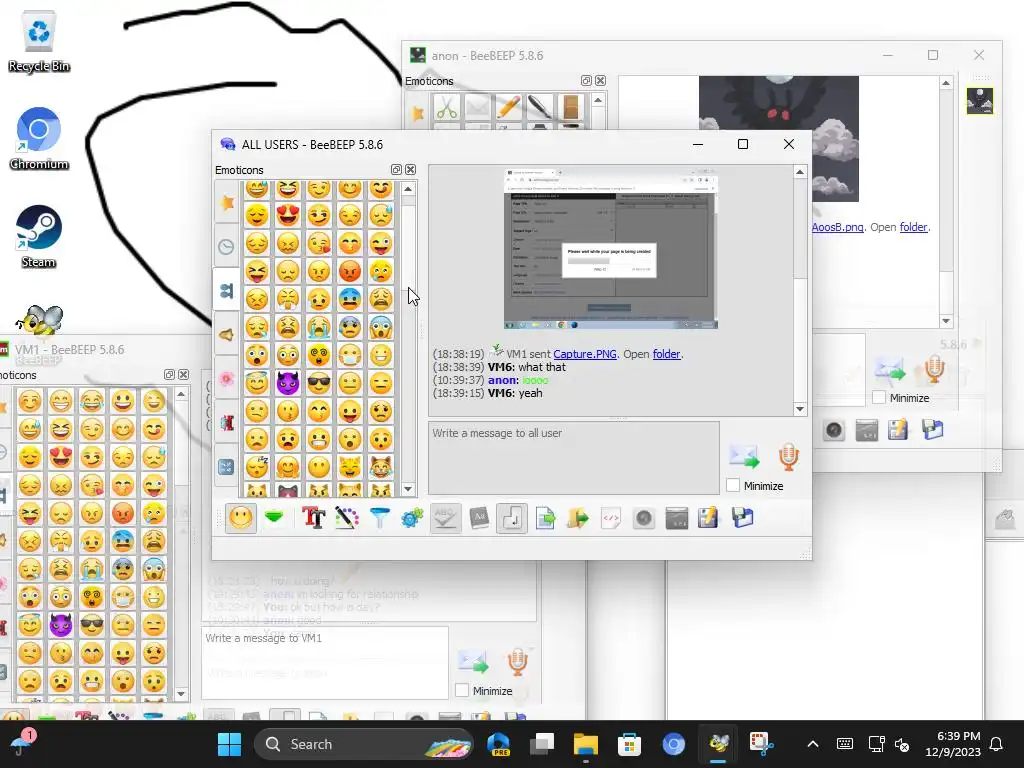This screenshot has height=768, width=1024.
Task: Switch to flower nature emoticon tab in ALL USERS
Action: click(x=227, y=378)
